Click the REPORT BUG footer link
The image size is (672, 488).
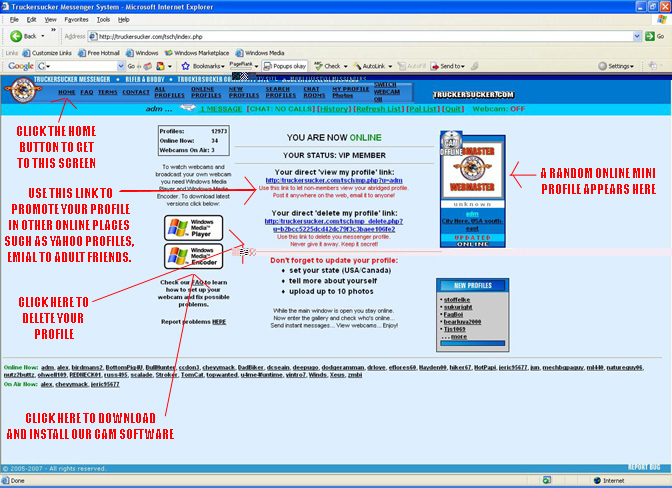[x=644, y=467]
